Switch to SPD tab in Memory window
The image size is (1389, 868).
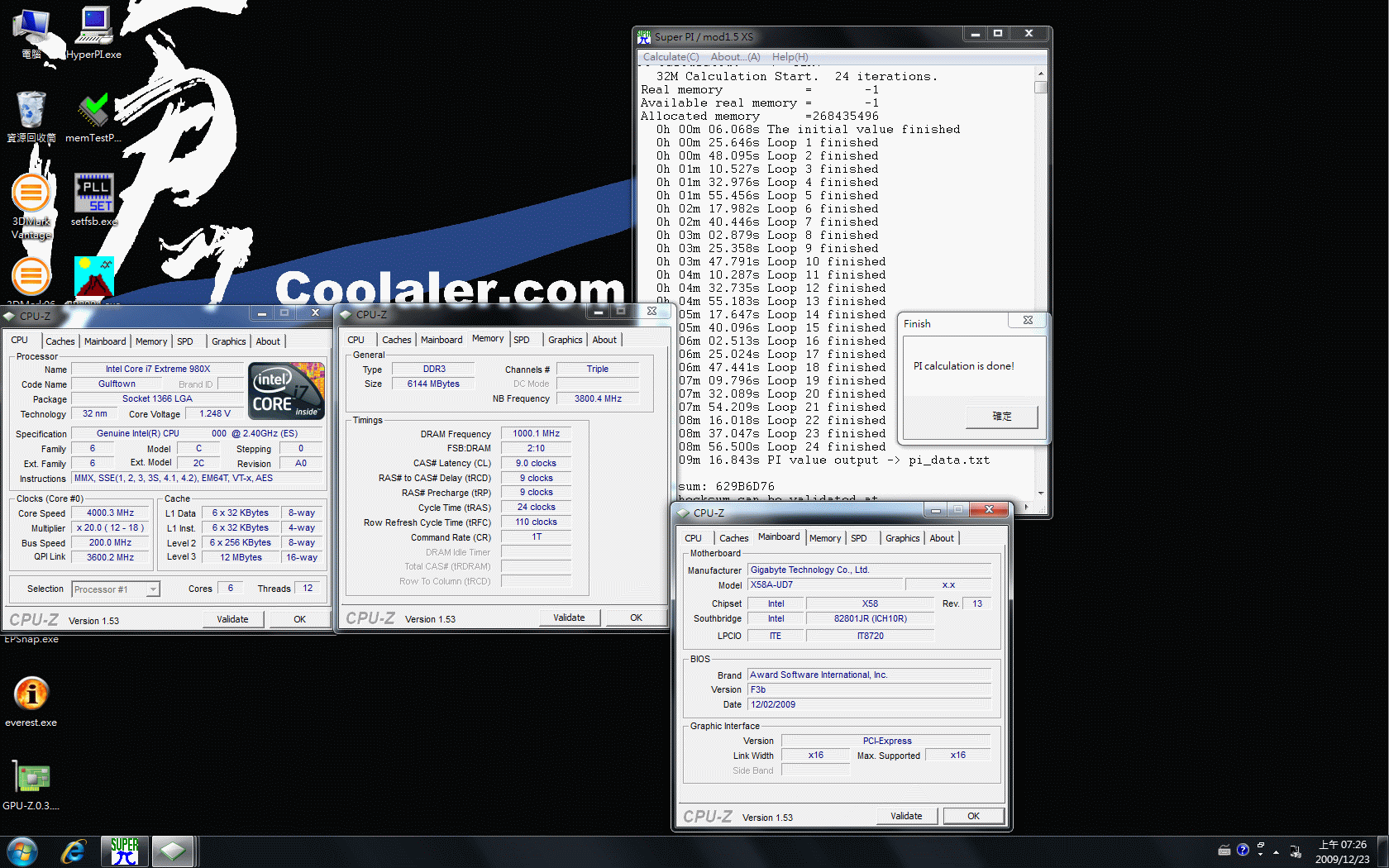521,340
